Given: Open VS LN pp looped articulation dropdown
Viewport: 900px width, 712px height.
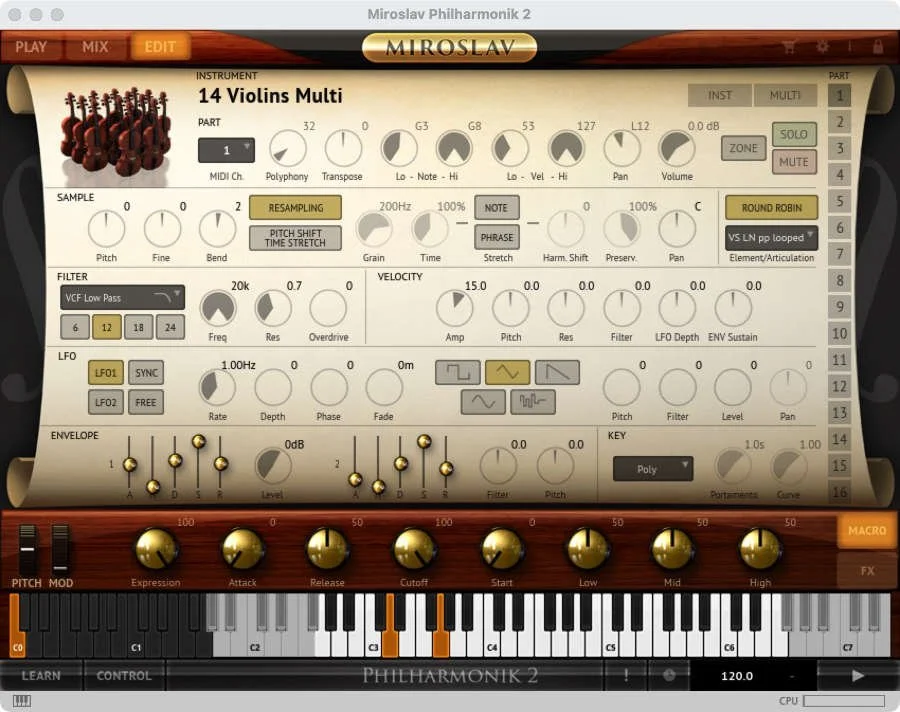Looking at the screenshot, I should point(771,238).
